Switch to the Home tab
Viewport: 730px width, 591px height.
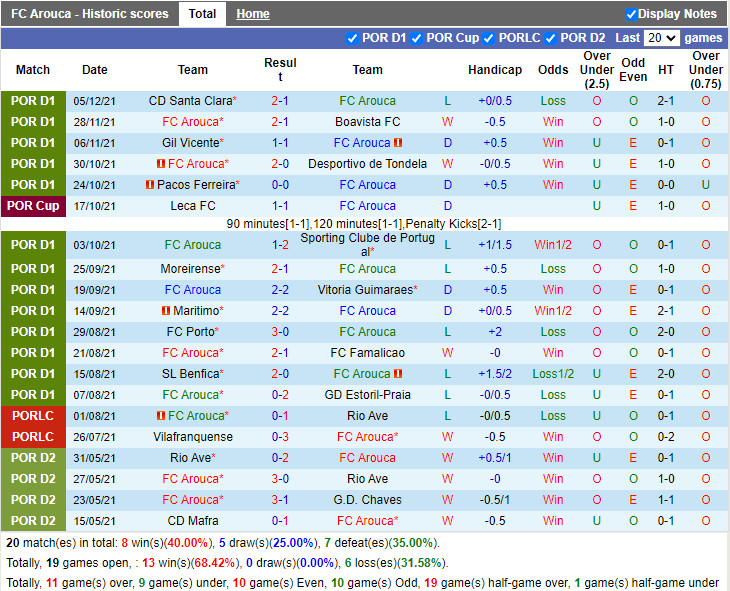[253, 14]
